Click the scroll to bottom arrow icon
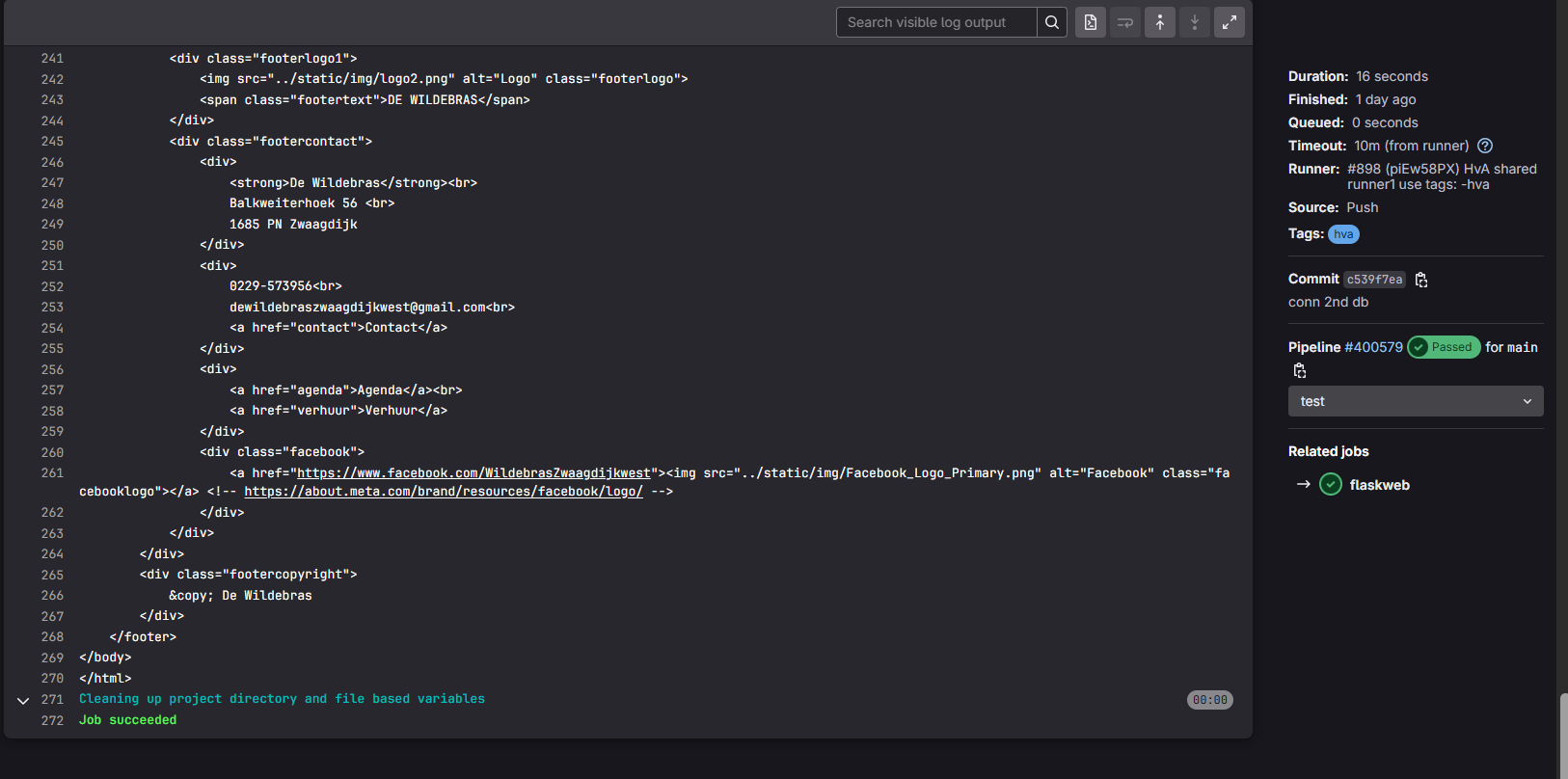This screenshot has width=1568, height=779. [x=1195, y=22]
